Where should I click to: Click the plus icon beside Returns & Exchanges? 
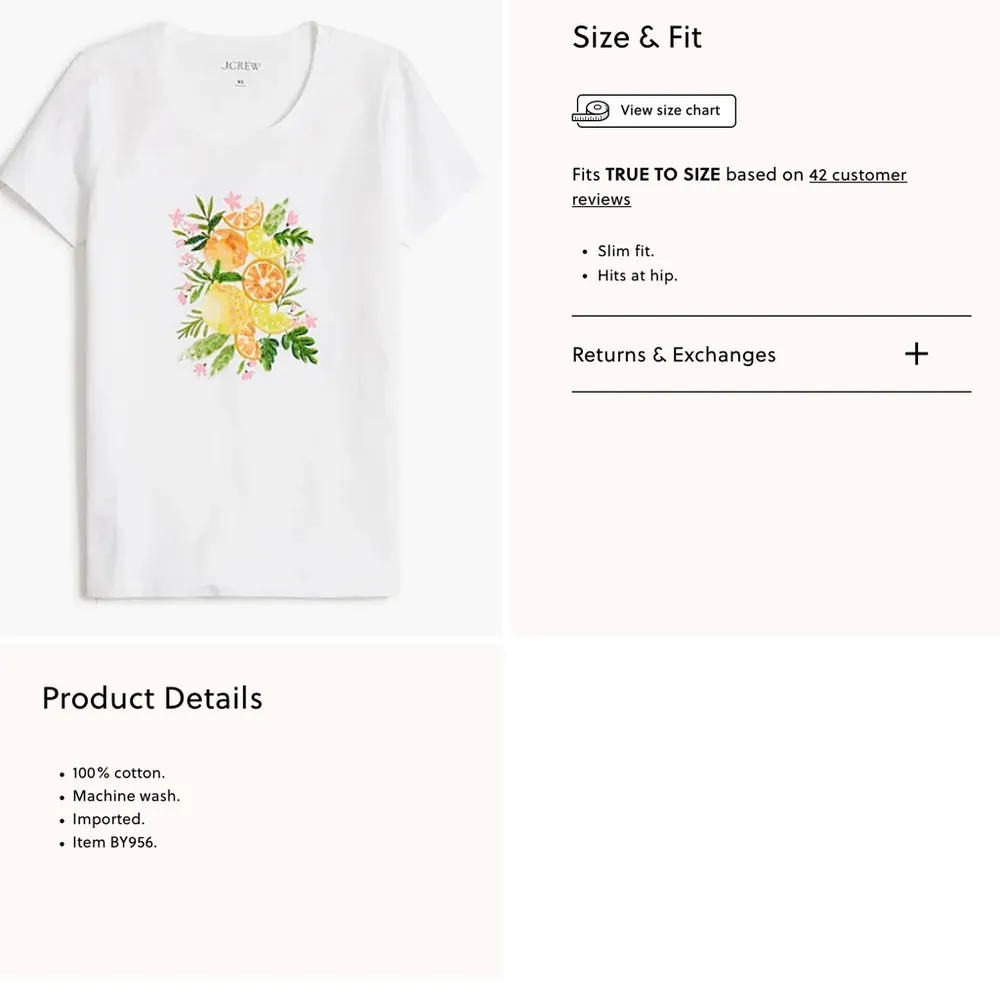click(916, 354)
